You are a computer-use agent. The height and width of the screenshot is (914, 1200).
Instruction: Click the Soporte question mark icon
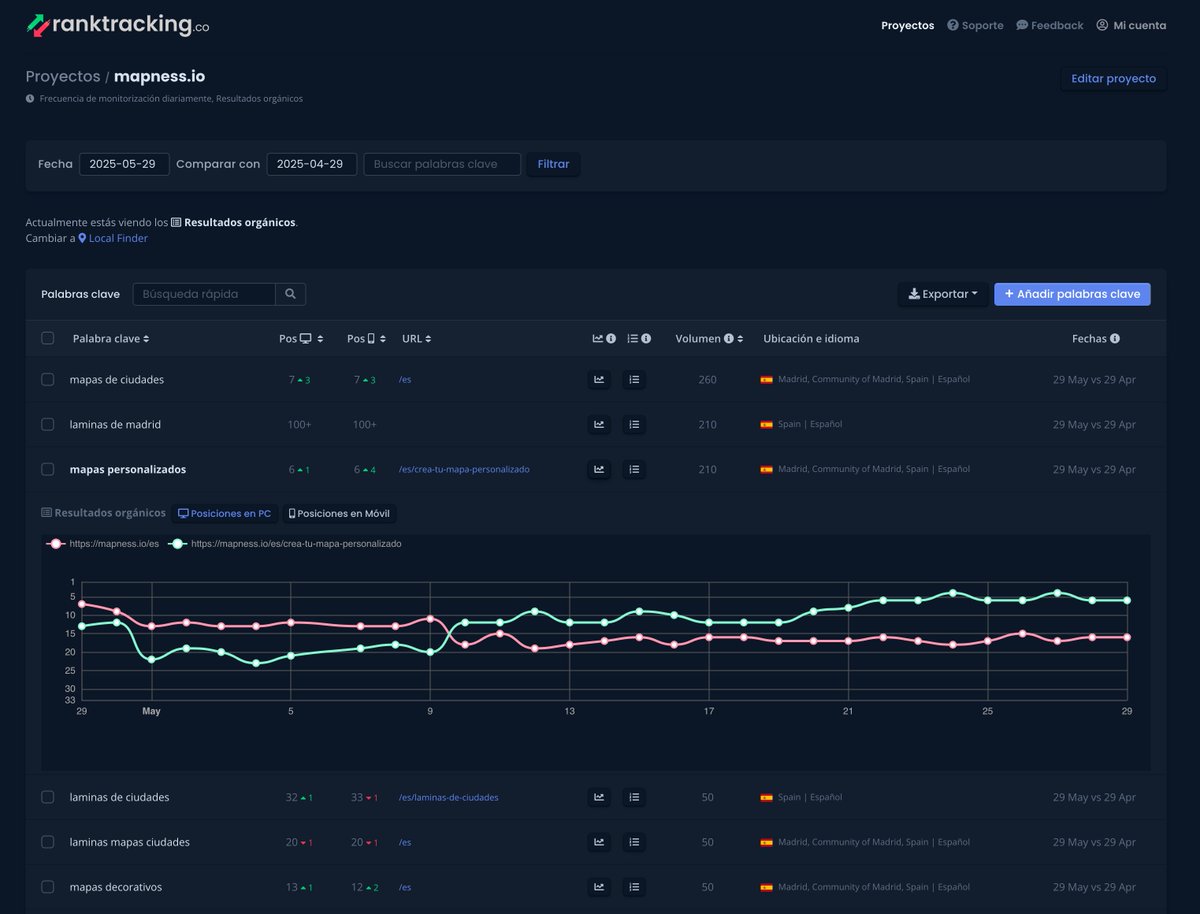tap(953, 25)
